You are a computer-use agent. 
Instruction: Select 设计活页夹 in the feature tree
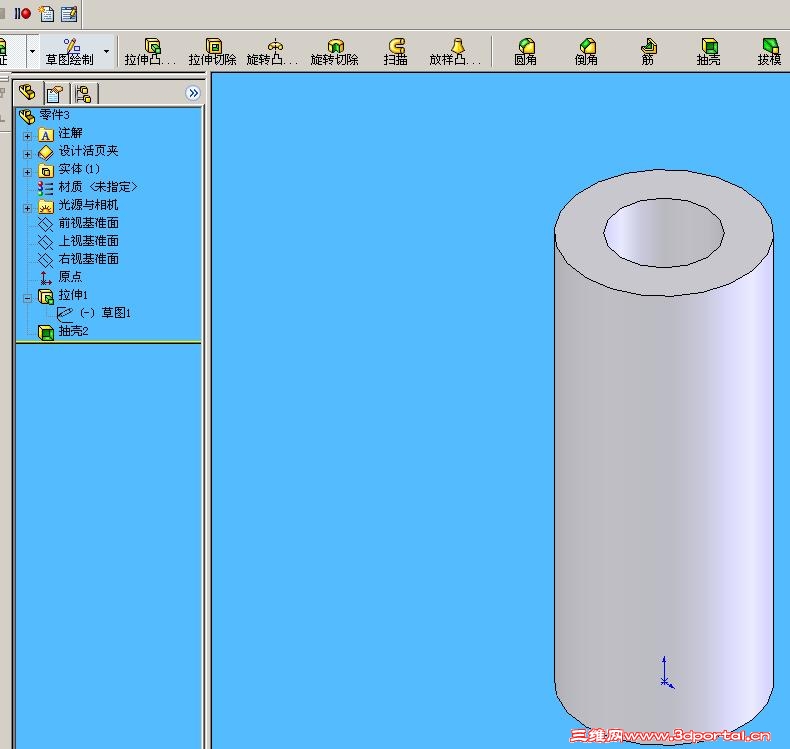point(89,151)
